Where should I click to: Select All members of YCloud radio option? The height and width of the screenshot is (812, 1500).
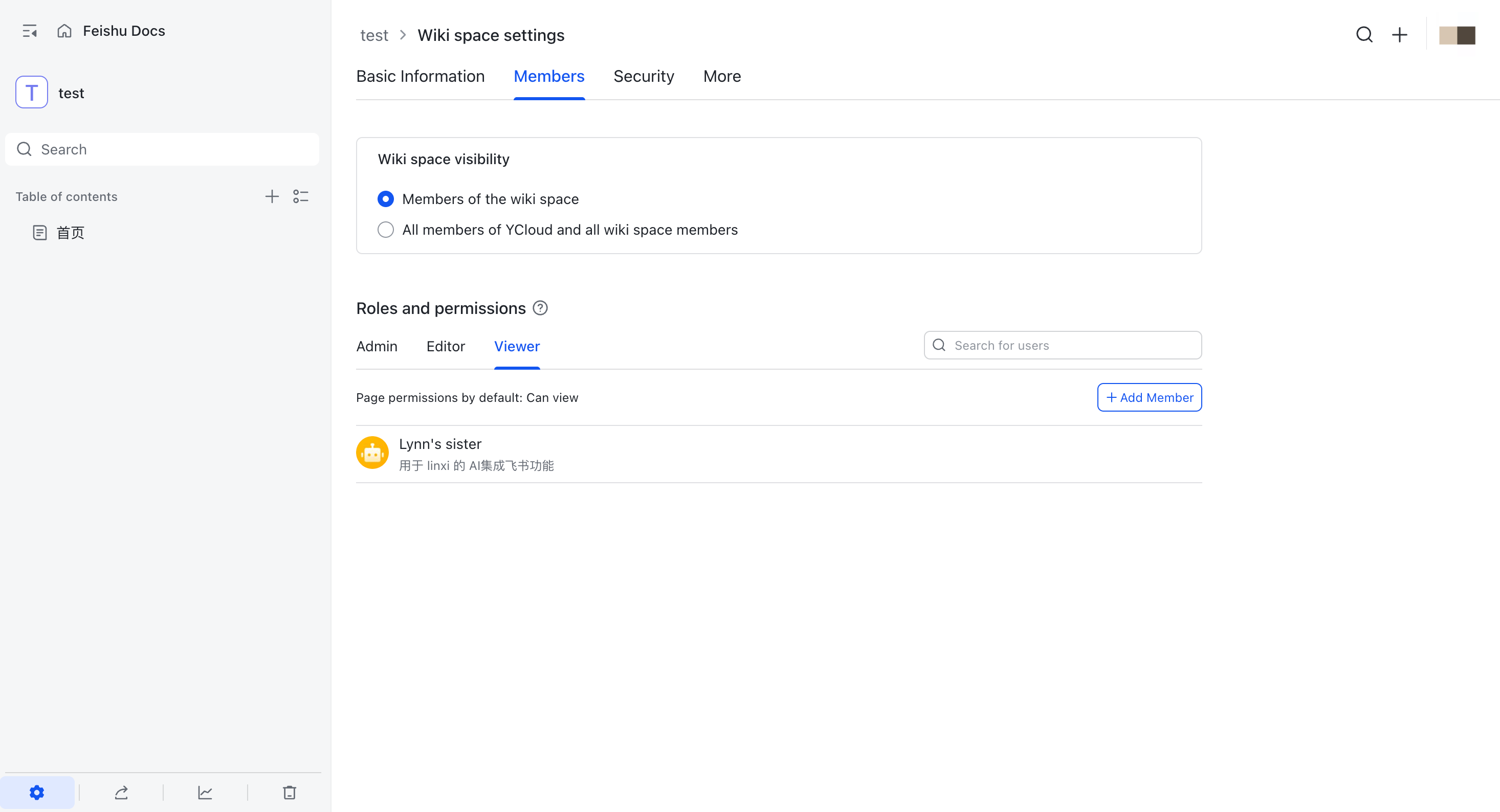click(385, 230)
